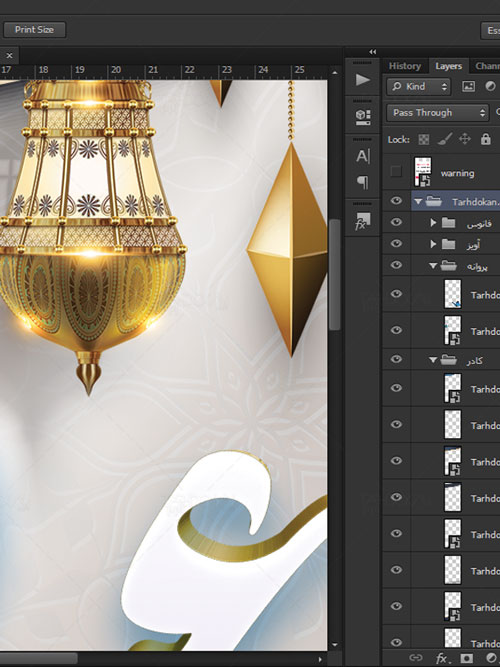Open the Styles fx panel icon
Image resolution: width=500 pixels, height=667 pixels.
tap(363, 221)
